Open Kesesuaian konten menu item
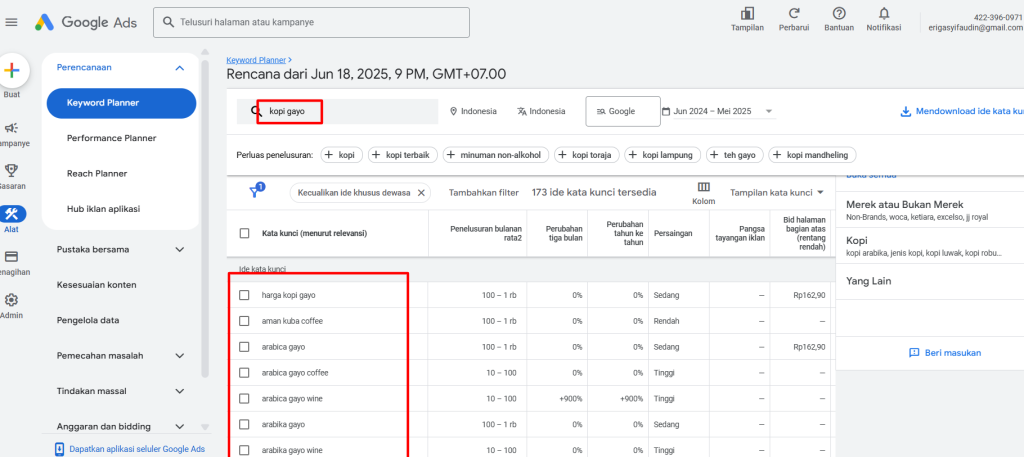This screenshot has width=1024, height=457. [97, 285]
